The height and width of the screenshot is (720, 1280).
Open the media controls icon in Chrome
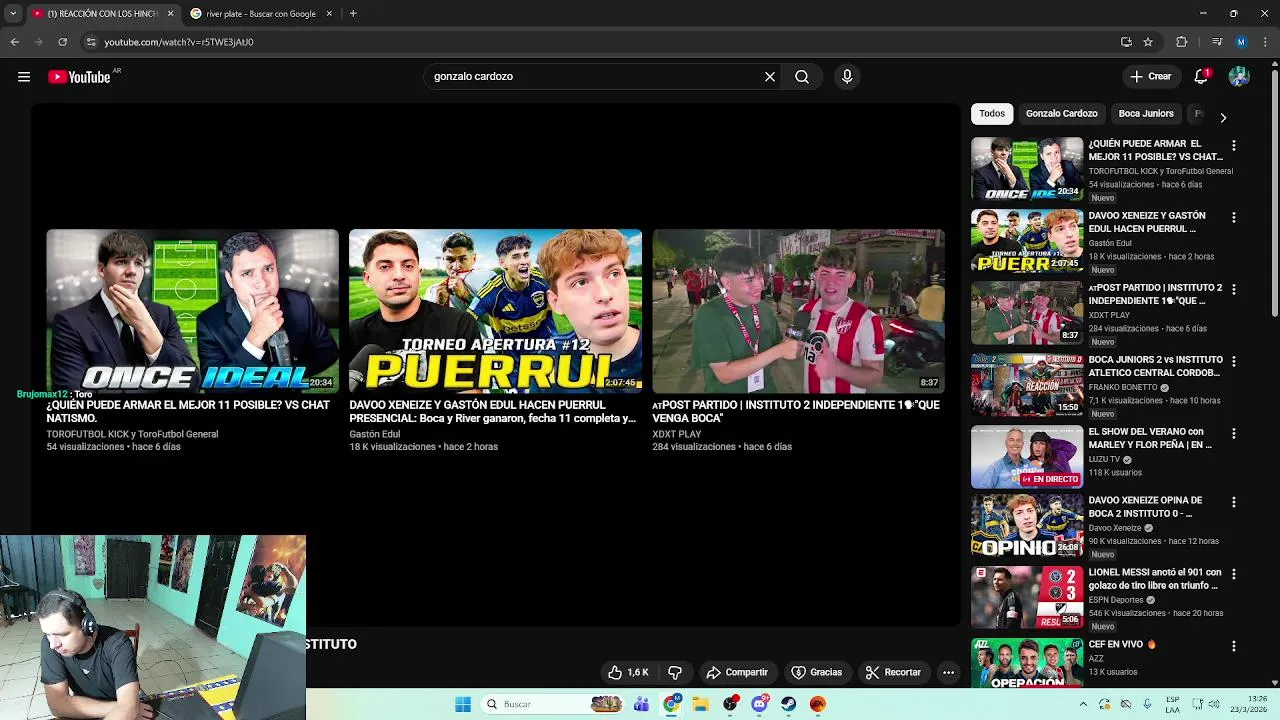tap(1216, 42)
